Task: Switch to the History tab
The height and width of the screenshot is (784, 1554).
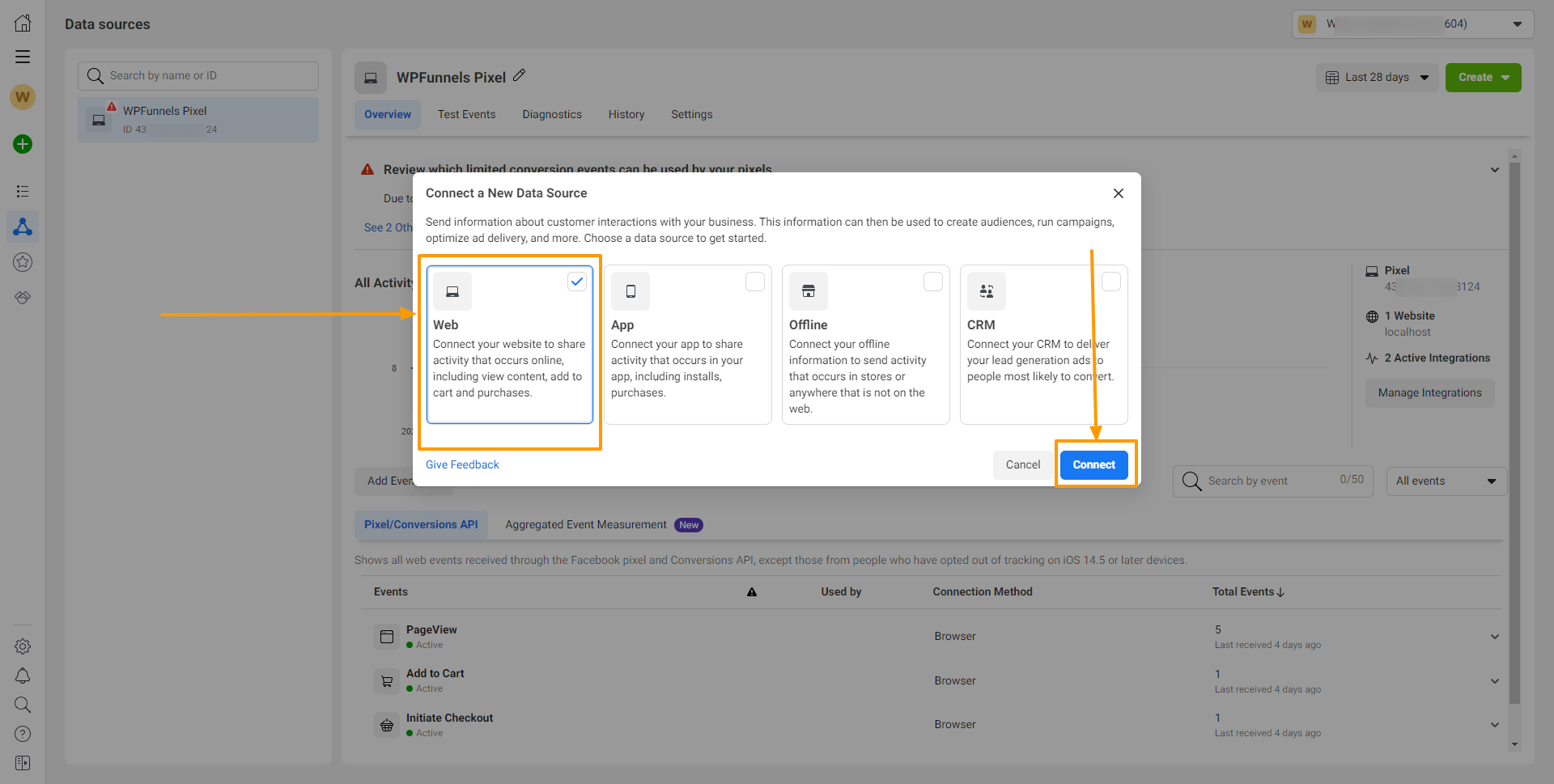Action: 626,115
